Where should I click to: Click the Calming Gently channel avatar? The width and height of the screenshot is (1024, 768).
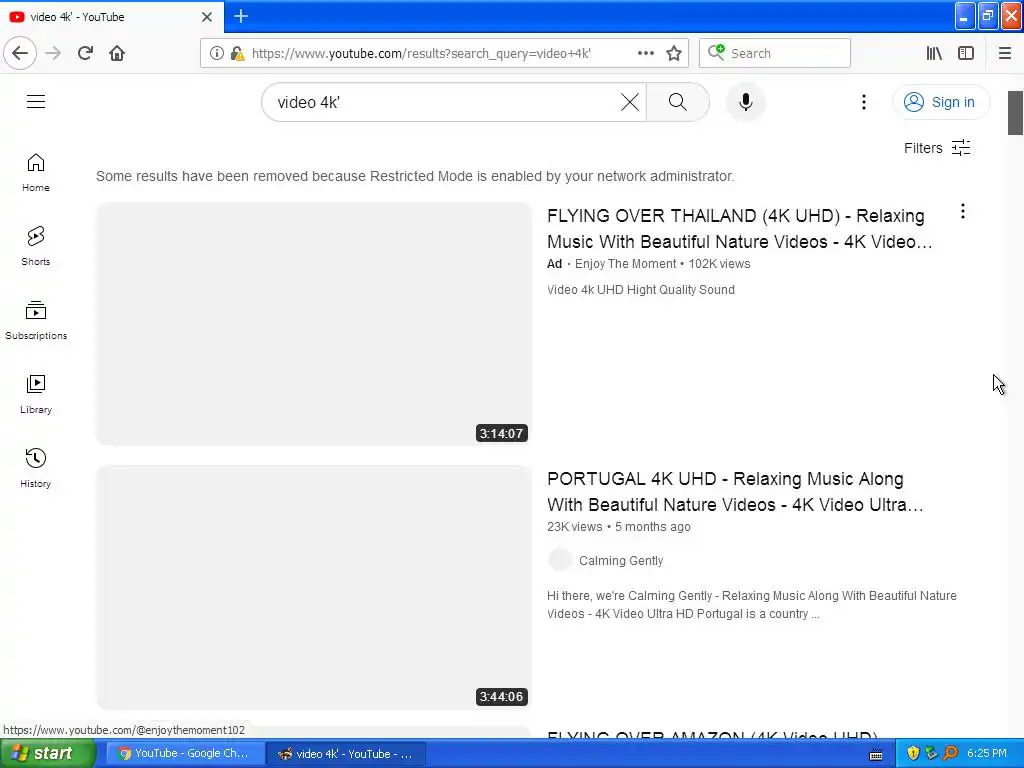tap(560, 560)
